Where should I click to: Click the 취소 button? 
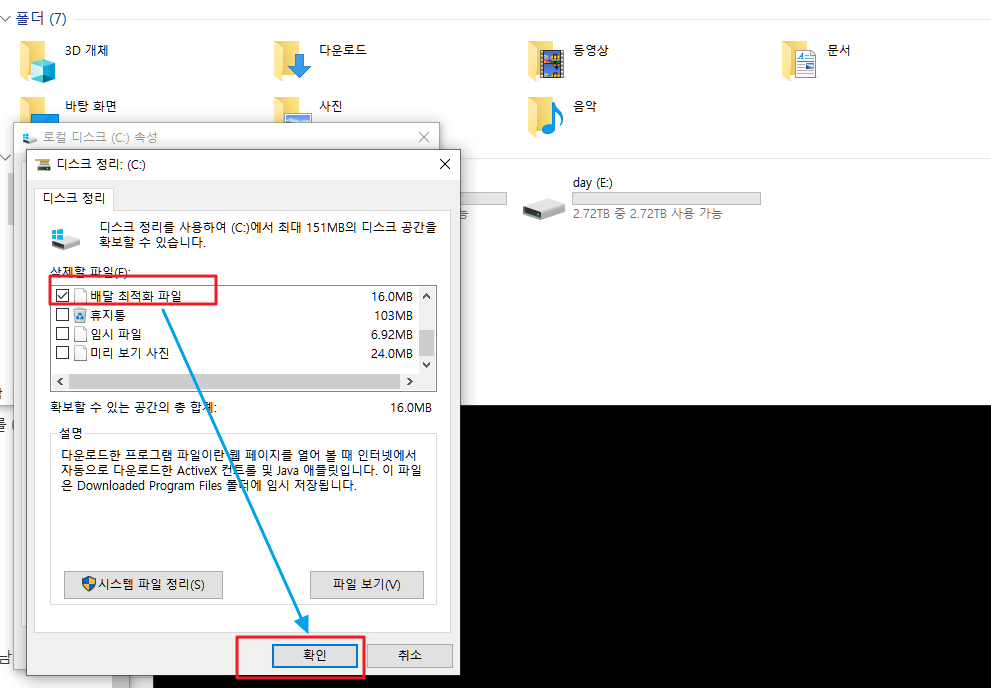[410, 655]
